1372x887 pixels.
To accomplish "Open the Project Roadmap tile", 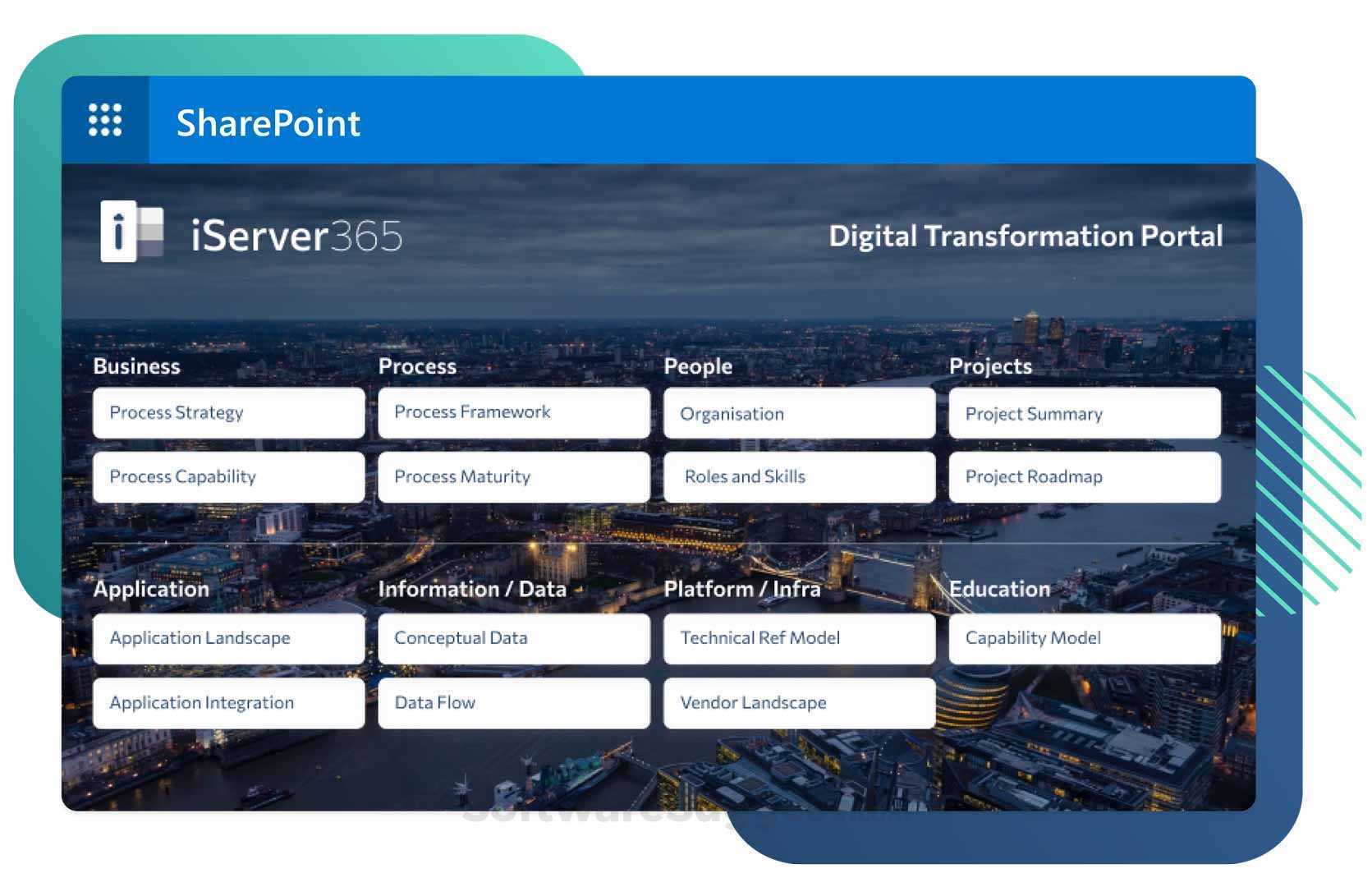I will click(1084, 477).
